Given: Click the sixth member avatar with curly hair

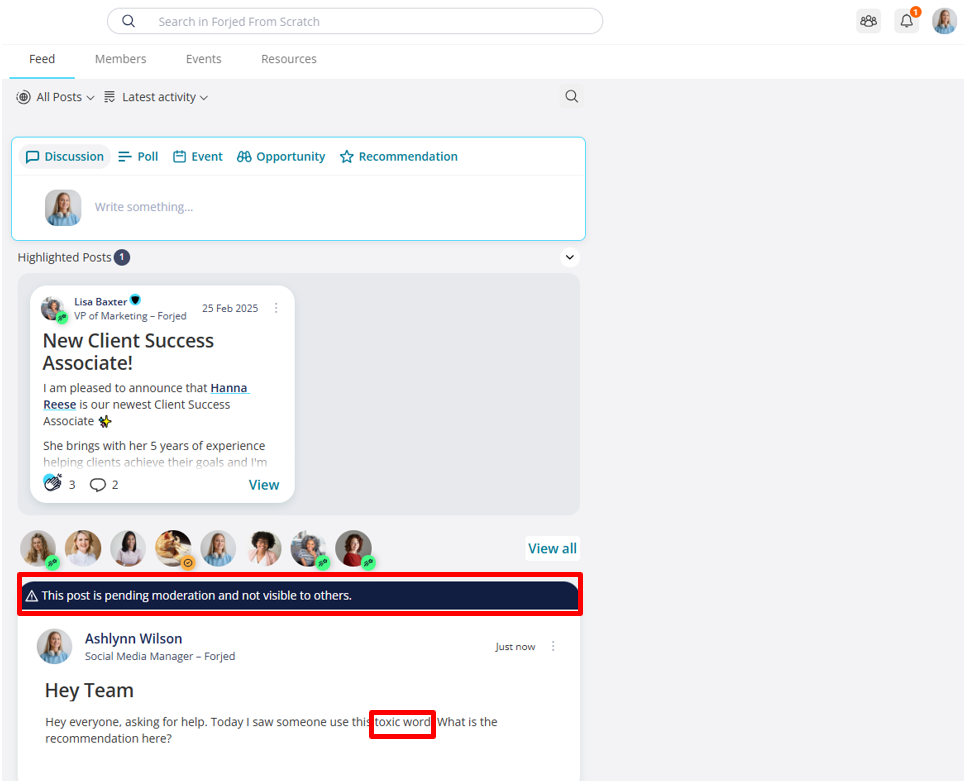Looking at the screenshot, I should (x=264, y=548).
